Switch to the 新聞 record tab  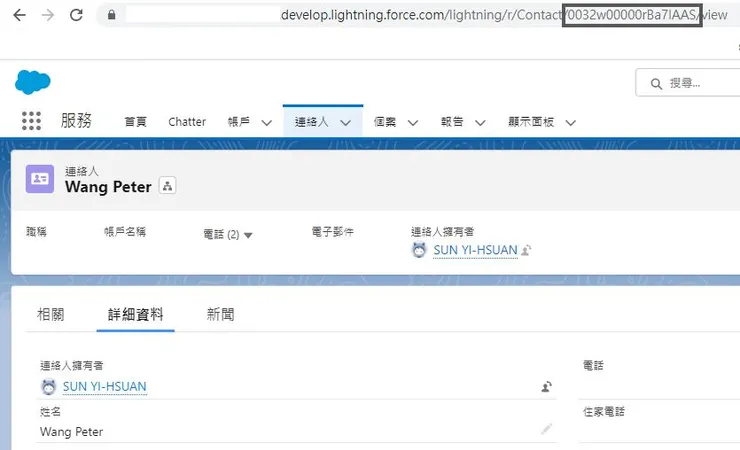point(220,314)
